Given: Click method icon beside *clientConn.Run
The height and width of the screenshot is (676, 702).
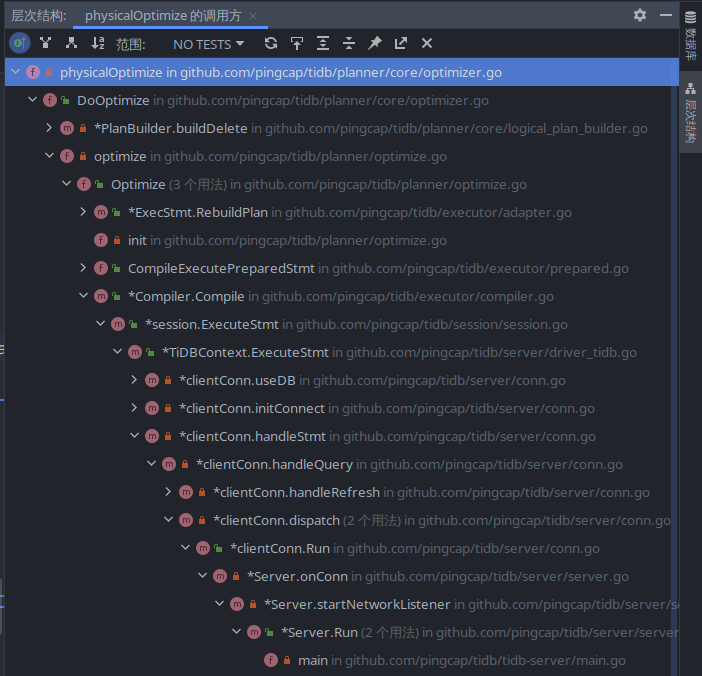Looking at the screenshot, I should pyautogui.click(x=203, y=548).
